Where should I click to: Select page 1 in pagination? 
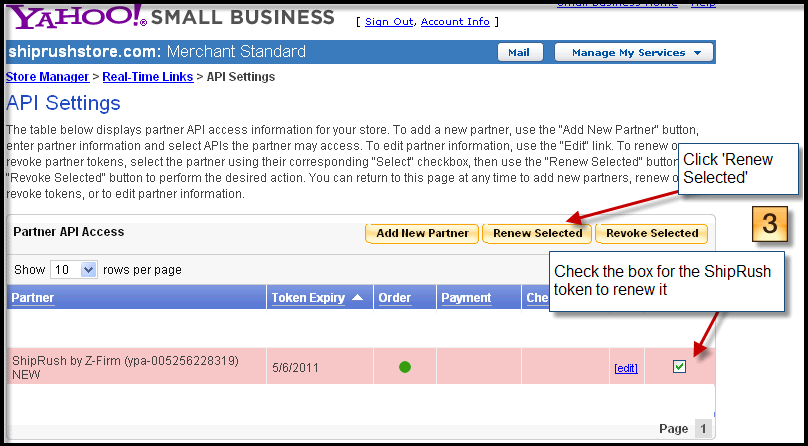704,428
